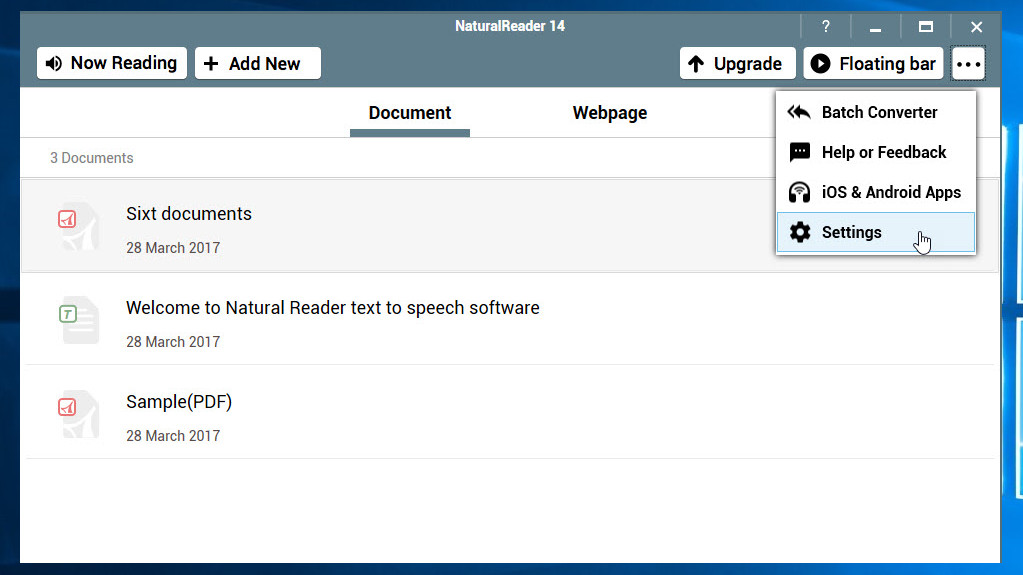This screenshot has height=575, width=1023.
Task: Click the text file icon for Welcome document
Action: (x=78, y=320)
